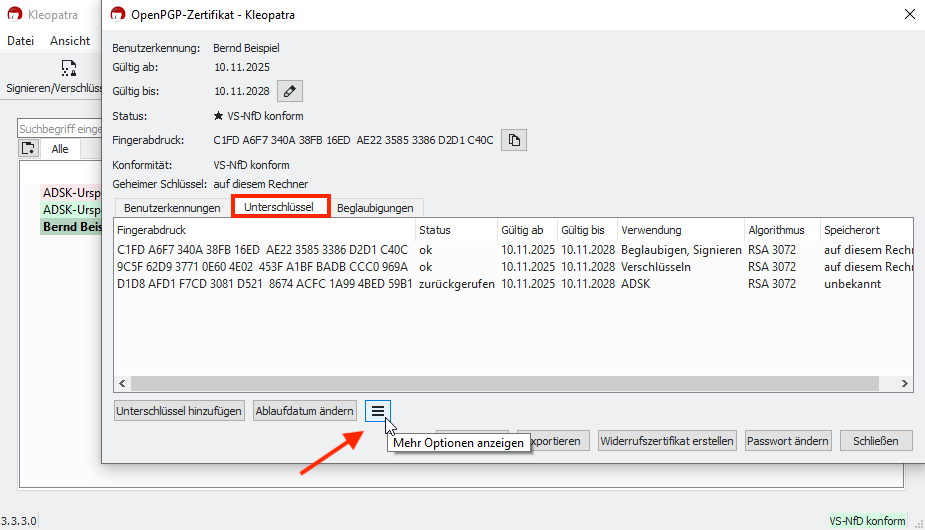Image resolution: width=925 pixels, height=530 pixels.
Task: Open the hamburger menu for more options
Action: click(x=377, y=411)
